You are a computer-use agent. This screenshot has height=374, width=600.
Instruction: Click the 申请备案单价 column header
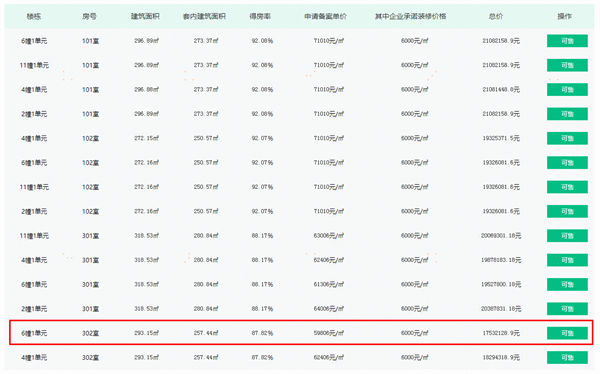point(326,16)
